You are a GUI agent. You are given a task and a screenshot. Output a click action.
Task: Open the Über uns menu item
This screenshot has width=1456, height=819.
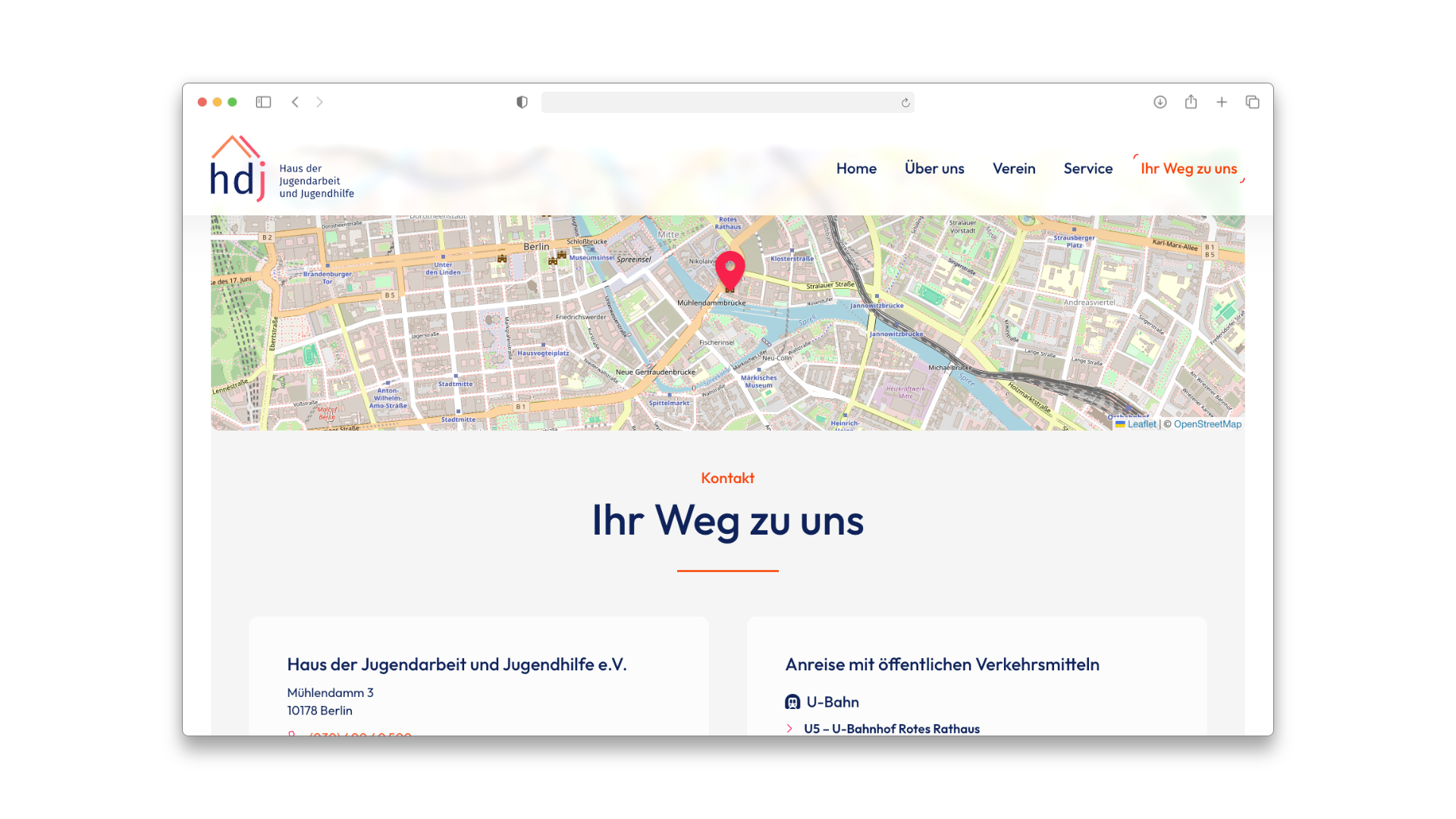tap(934, 168)
